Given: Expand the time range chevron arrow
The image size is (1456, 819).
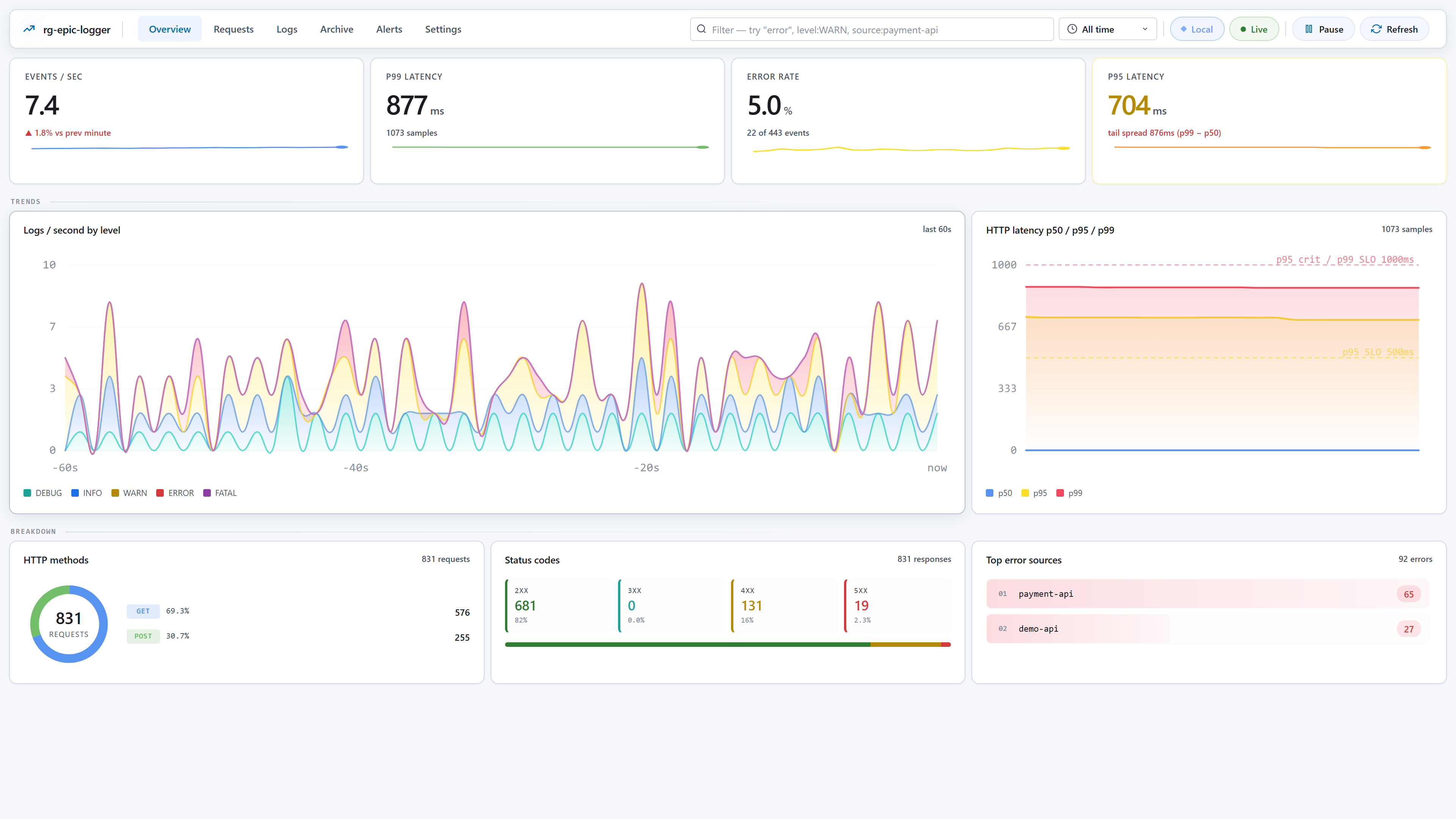Looking at the screenshot, I should [x=1145, y=30].
